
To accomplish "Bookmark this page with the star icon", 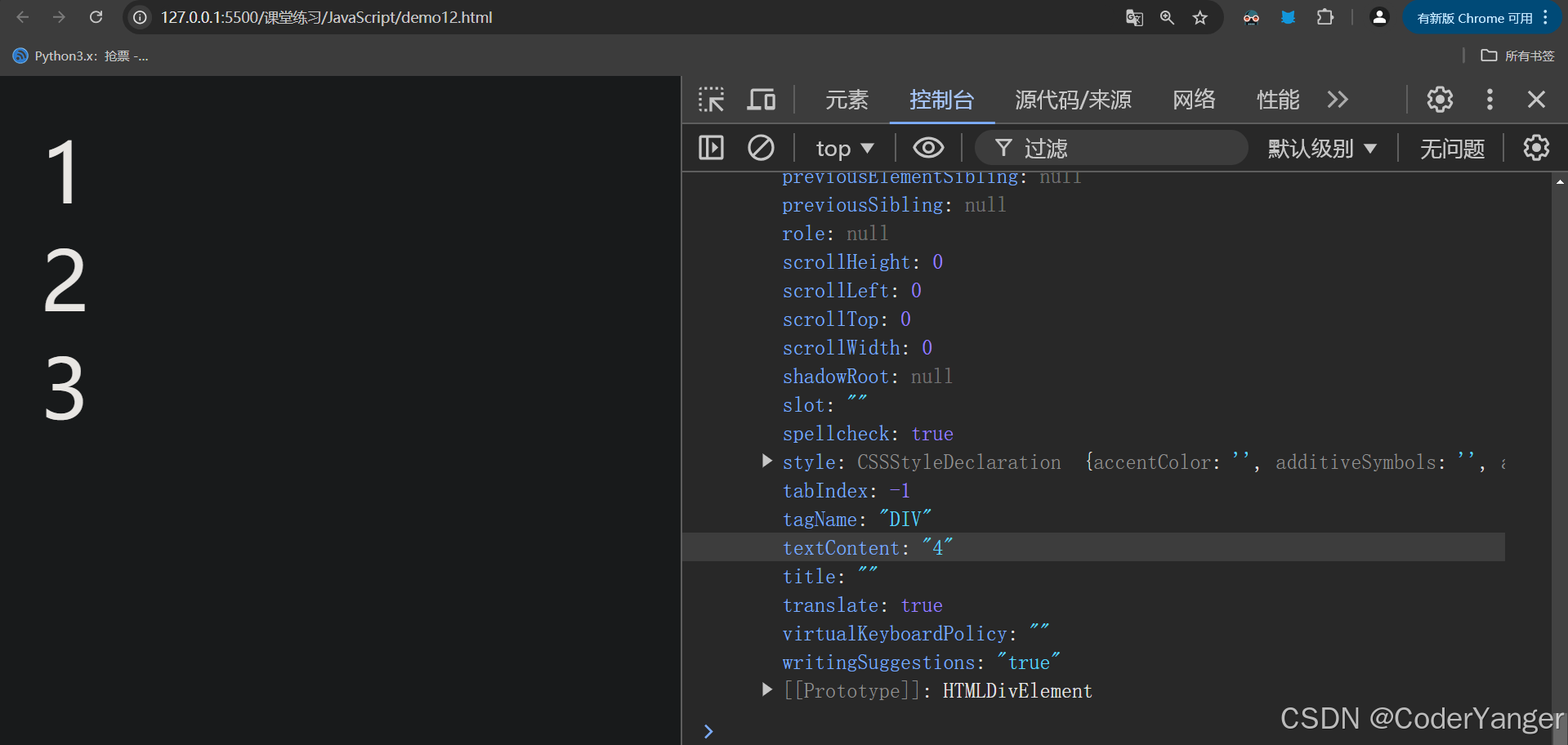I will (1199, 17).
